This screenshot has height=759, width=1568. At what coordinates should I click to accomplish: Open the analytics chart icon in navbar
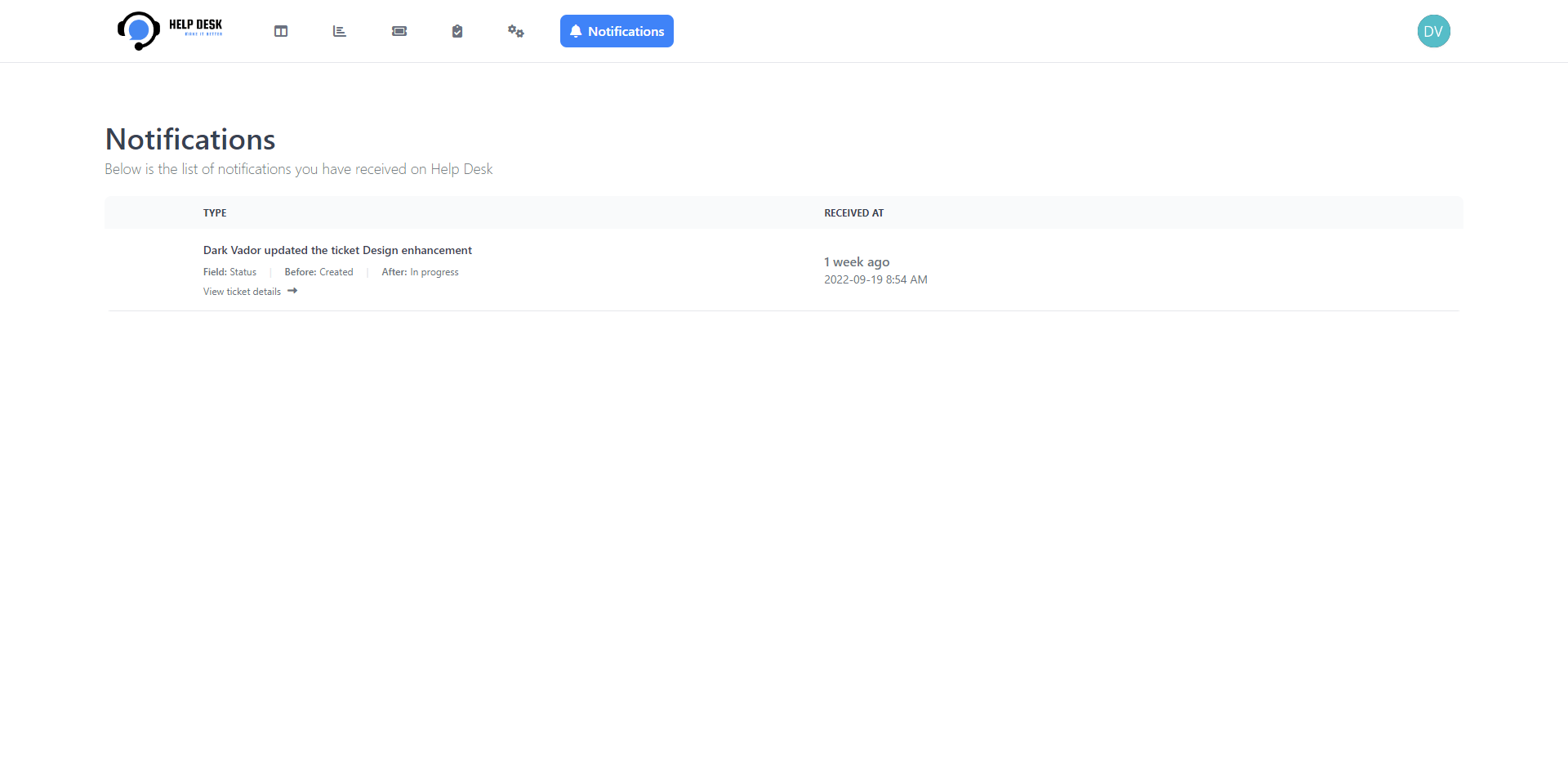click(x=340, y=31)
